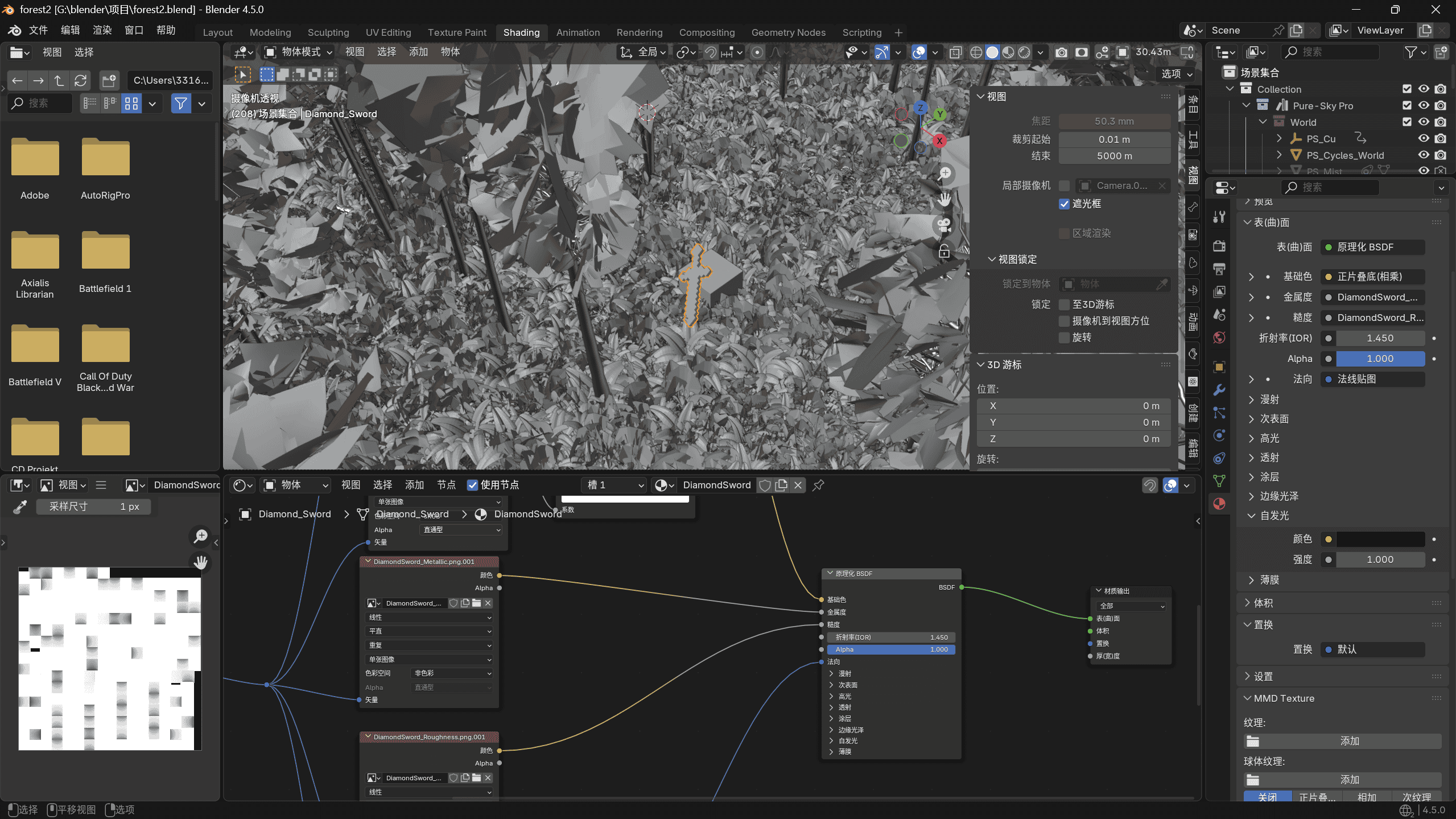Viewport: 1456px width, 819px height.
Task: Click the refresh folder icon in the file browser
Action: [x=80, y=80]
